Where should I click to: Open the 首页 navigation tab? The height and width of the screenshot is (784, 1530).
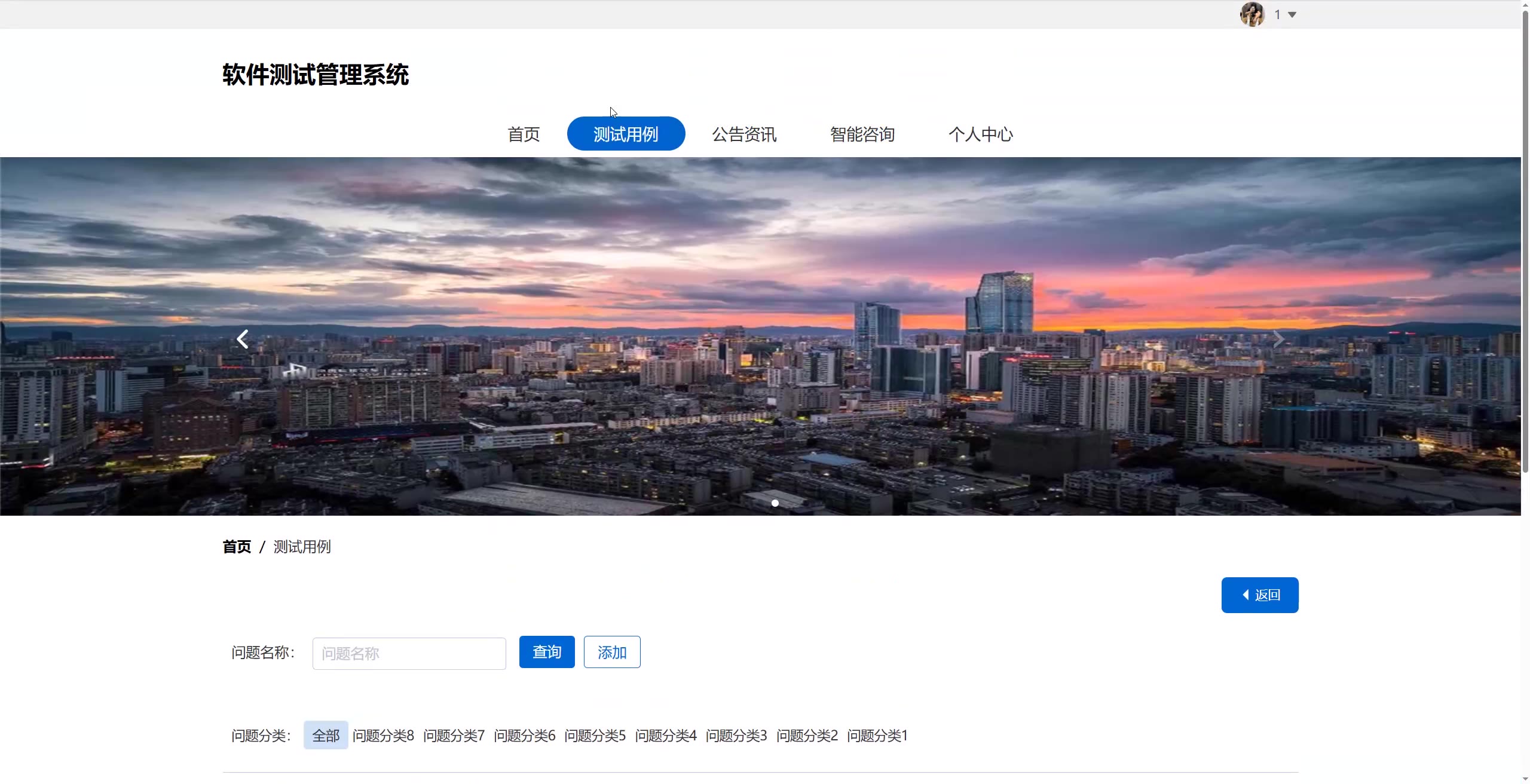524,134
